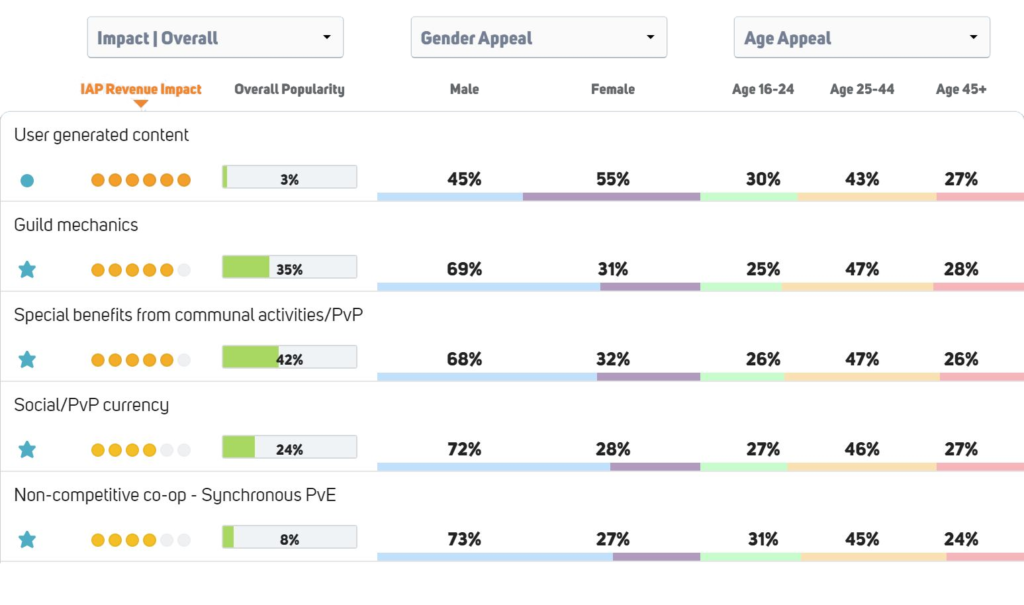Viewport: 1024px width, 605px height.
Task: Click the star icon for Special benefits row
Action: click(27, 360)
